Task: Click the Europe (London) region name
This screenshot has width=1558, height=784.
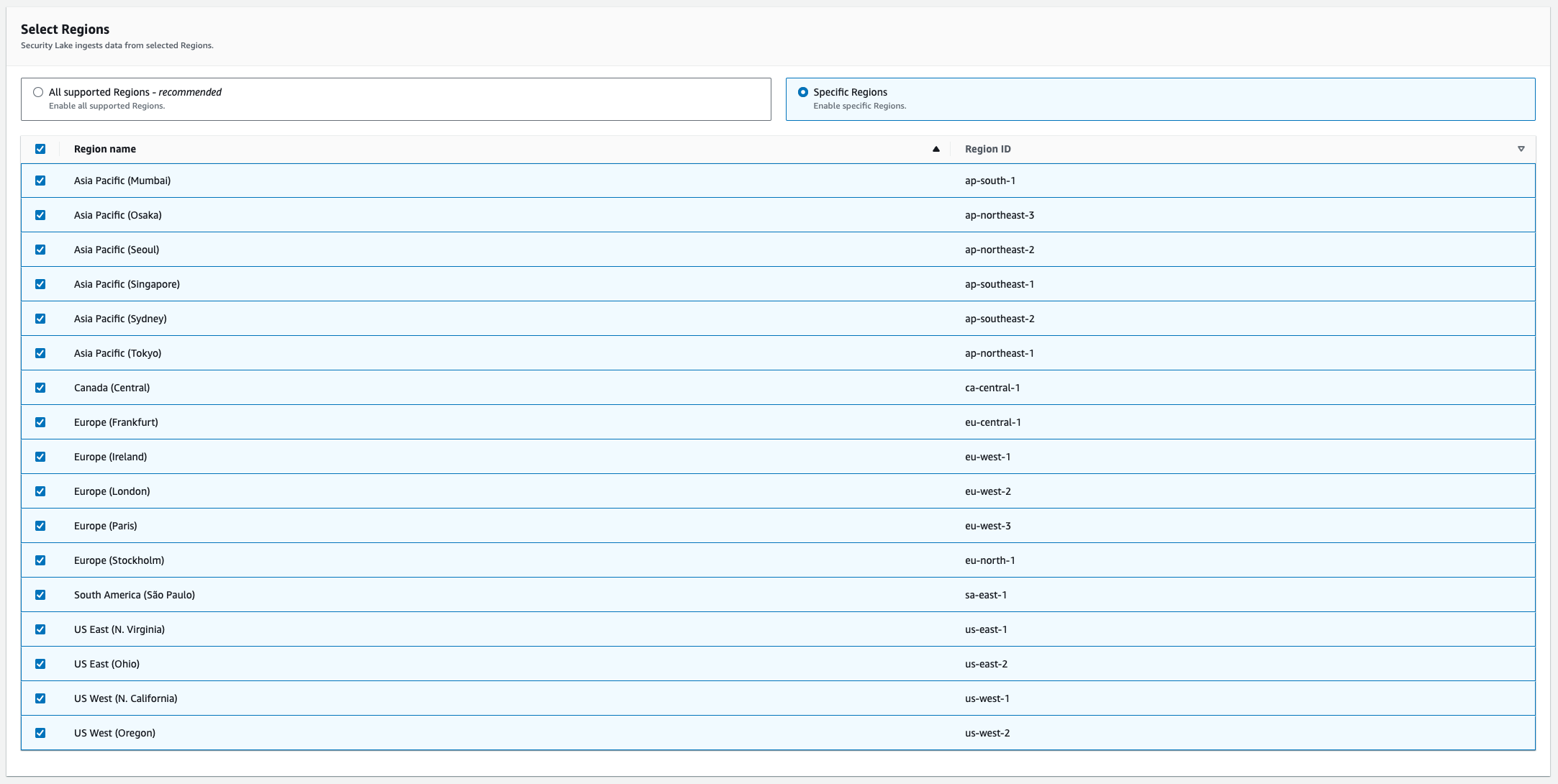Action: point(112,491)
